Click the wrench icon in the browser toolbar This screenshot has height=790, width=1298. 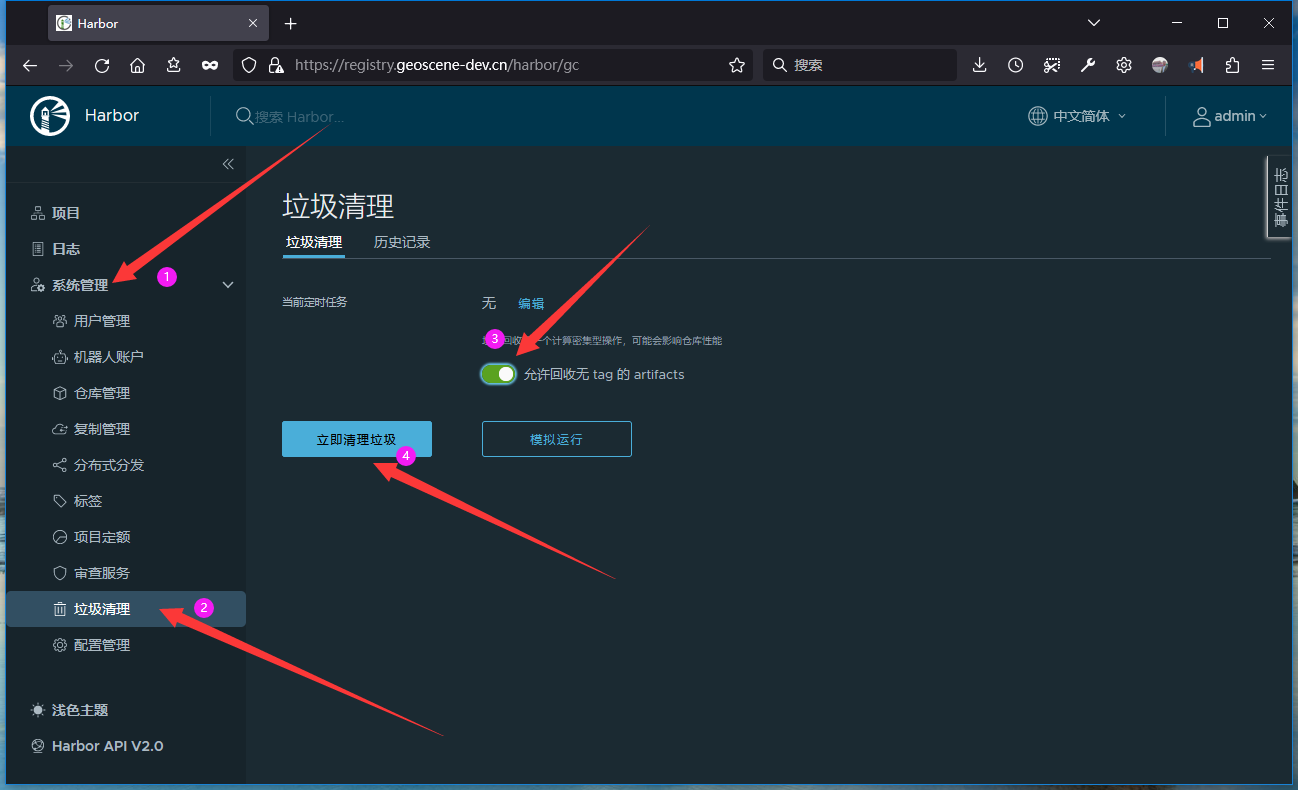(x=1087, y=65)
